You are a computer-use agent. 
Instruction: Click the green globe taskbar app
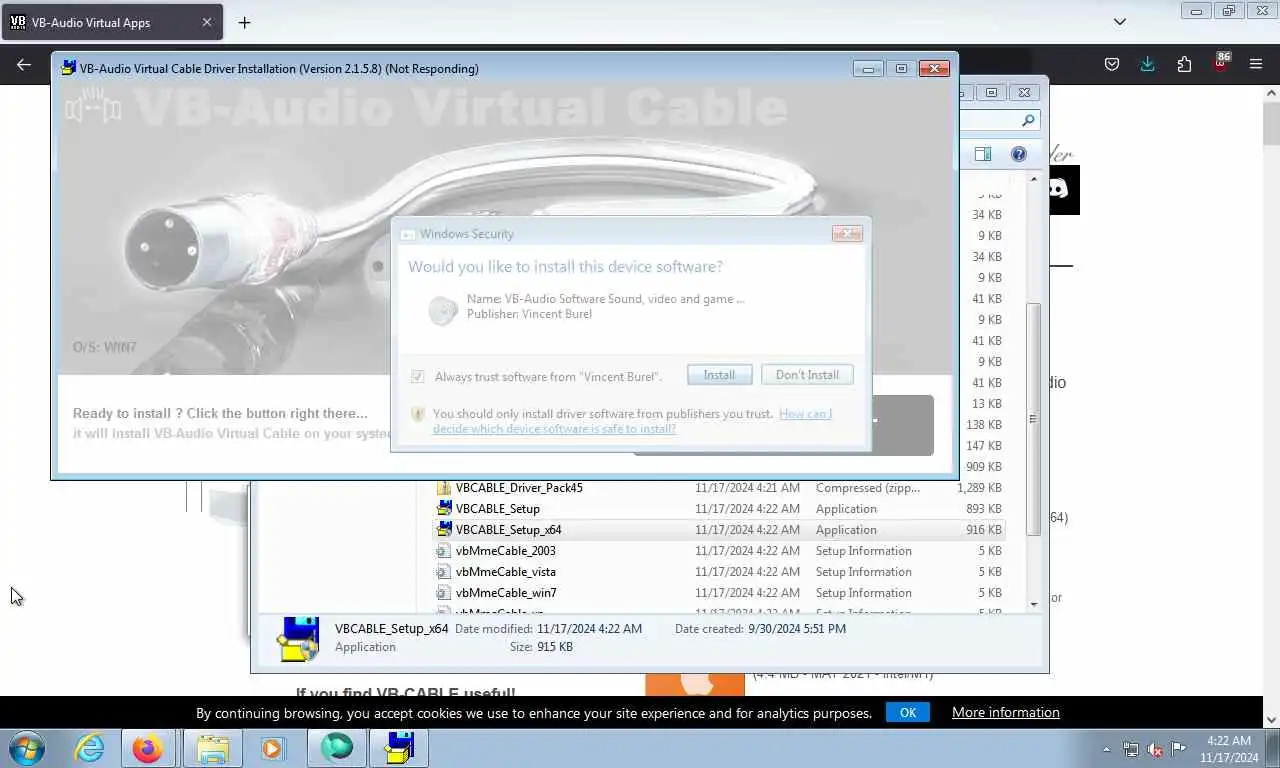pyautogui.click(x=337, y=748)
